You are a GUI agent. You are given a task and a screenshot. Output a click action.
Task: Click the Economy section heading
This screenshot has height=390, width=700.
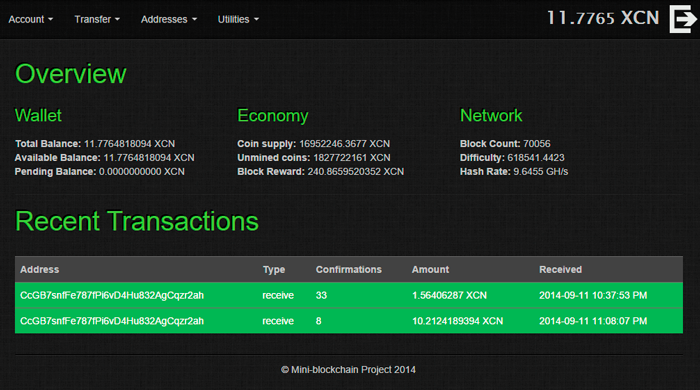pos(272,116)
